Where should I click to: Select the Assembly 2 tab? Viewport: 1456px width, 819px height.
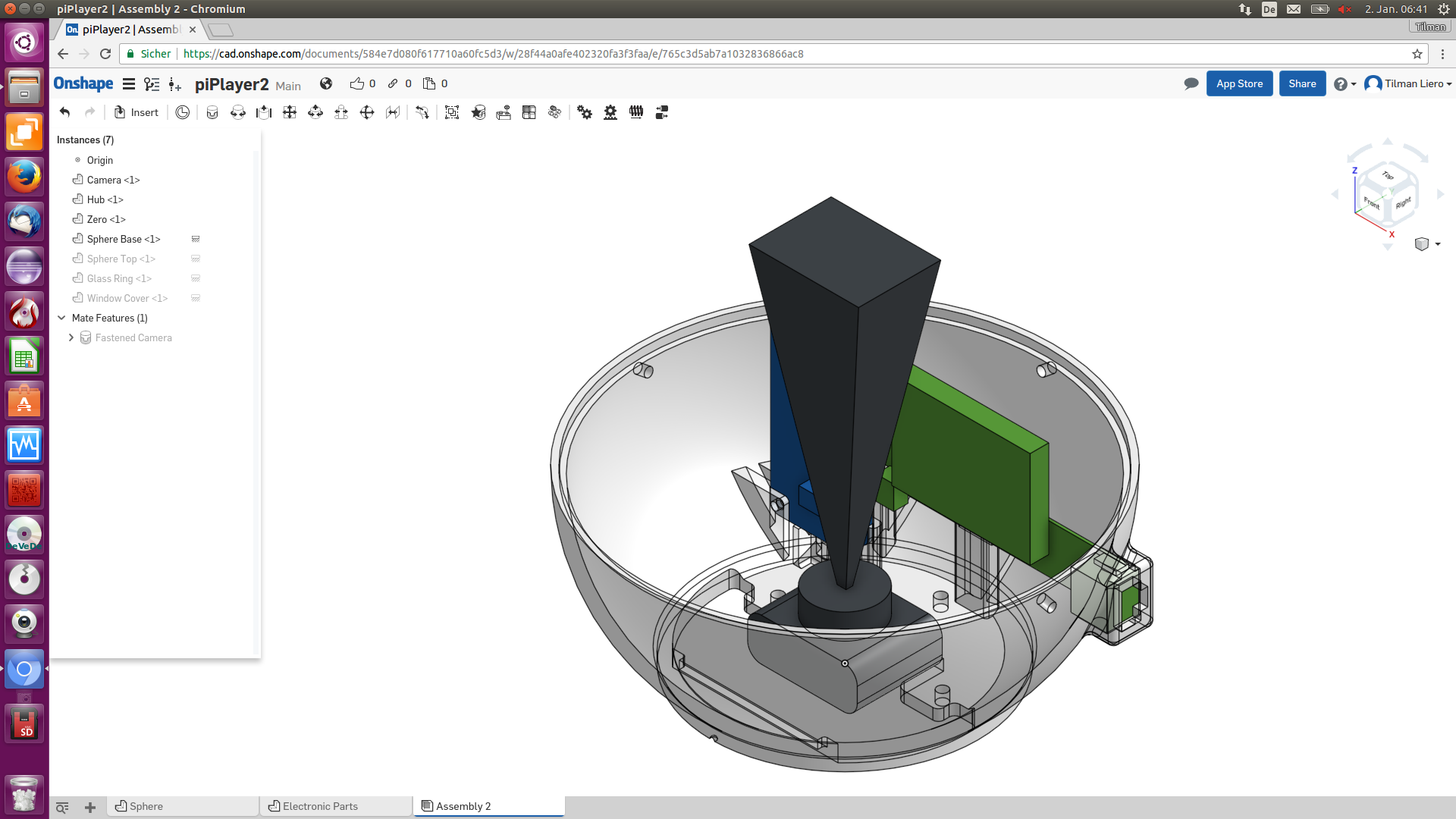click(x=489, y=806)
